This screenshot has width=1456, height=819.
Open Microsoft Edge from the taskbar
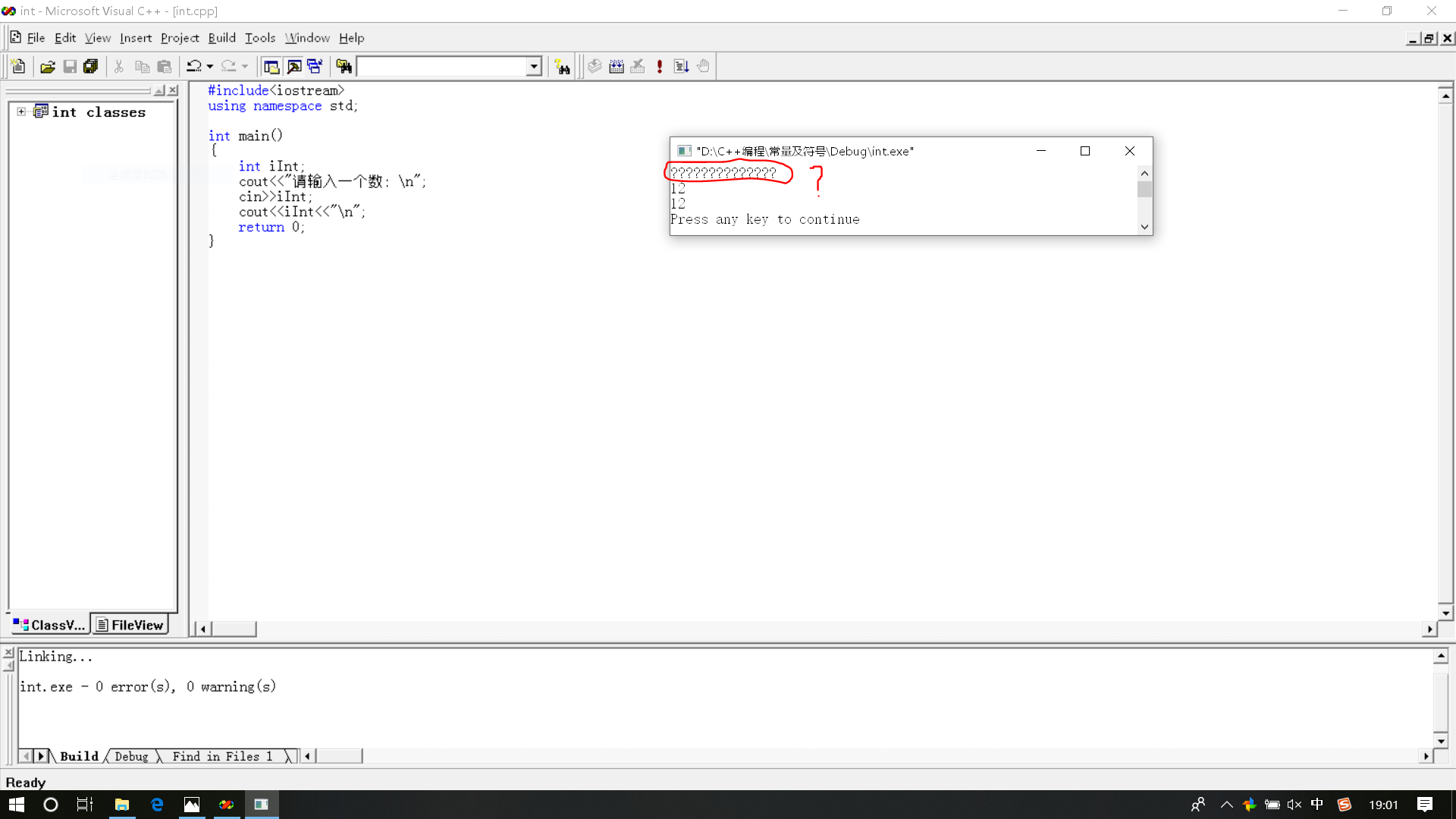[x=157, y=805]
